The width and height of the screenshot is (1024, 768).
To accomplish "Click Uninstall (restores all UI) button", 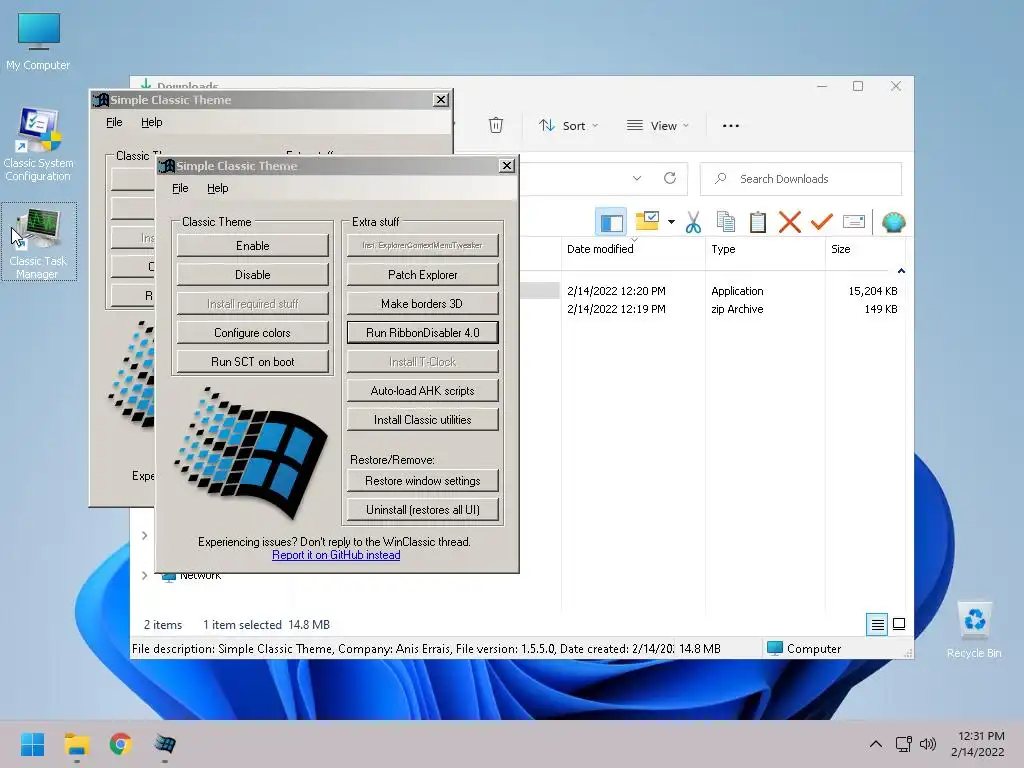I will tap(423, 509).
